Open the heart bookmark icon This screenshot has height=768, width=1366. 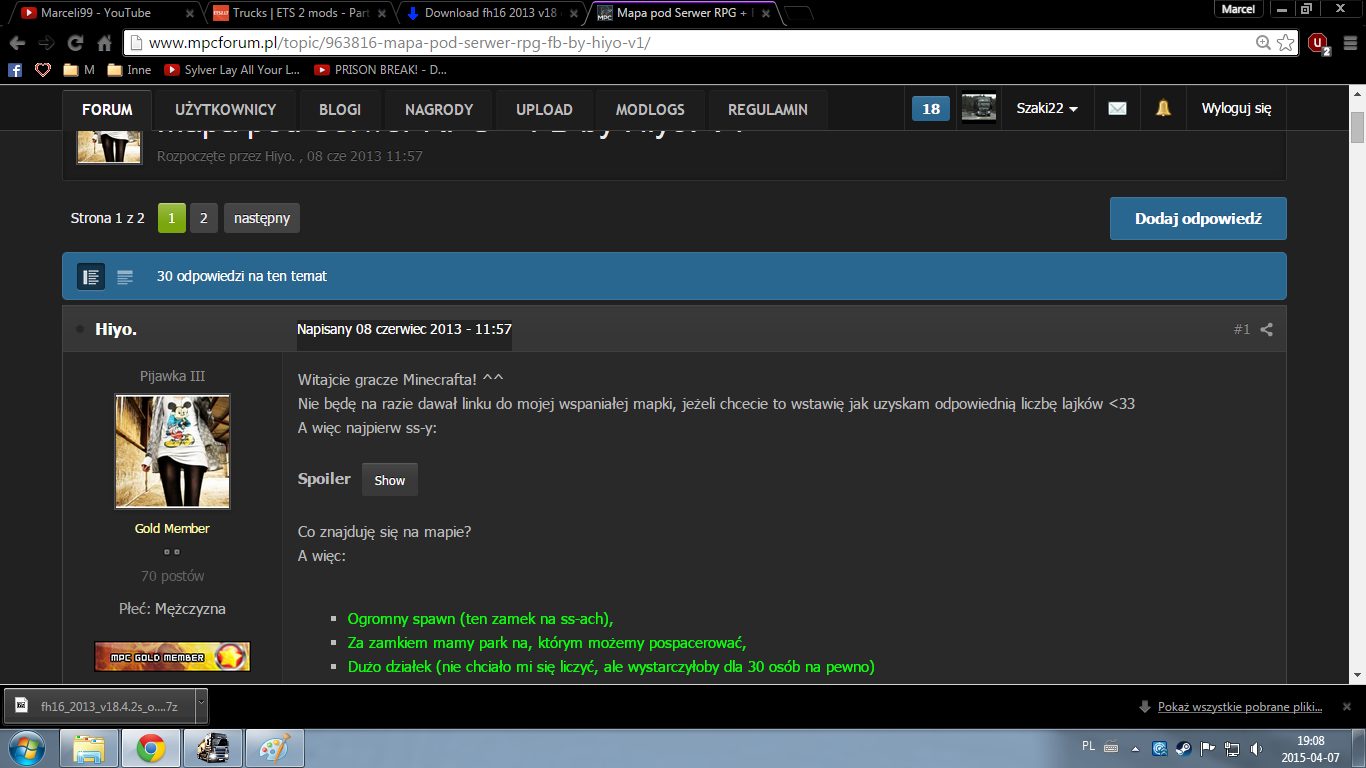pyautogui.click(x=42, y=70)
